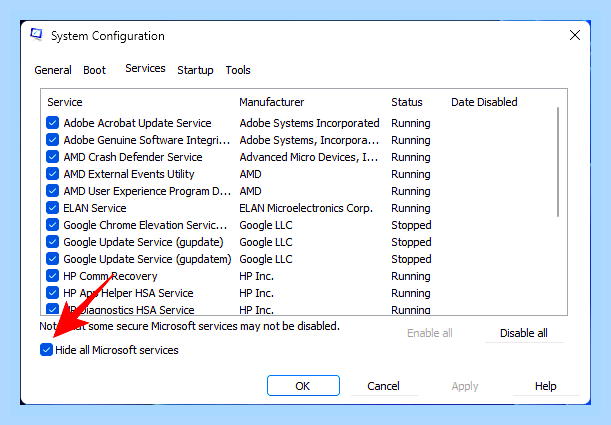Close the System Configuration dialog

pyautogui.click(x=575, y=35)
